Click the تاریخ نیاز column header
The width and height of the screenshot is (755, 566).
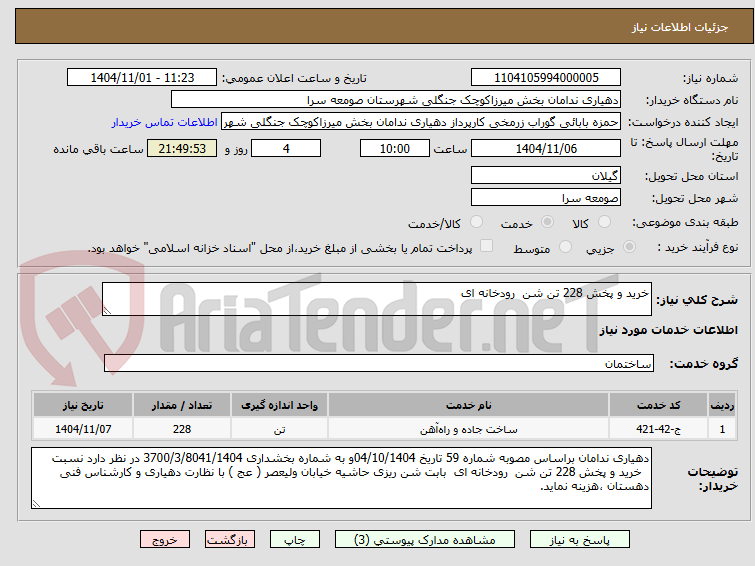click(83, 405)
